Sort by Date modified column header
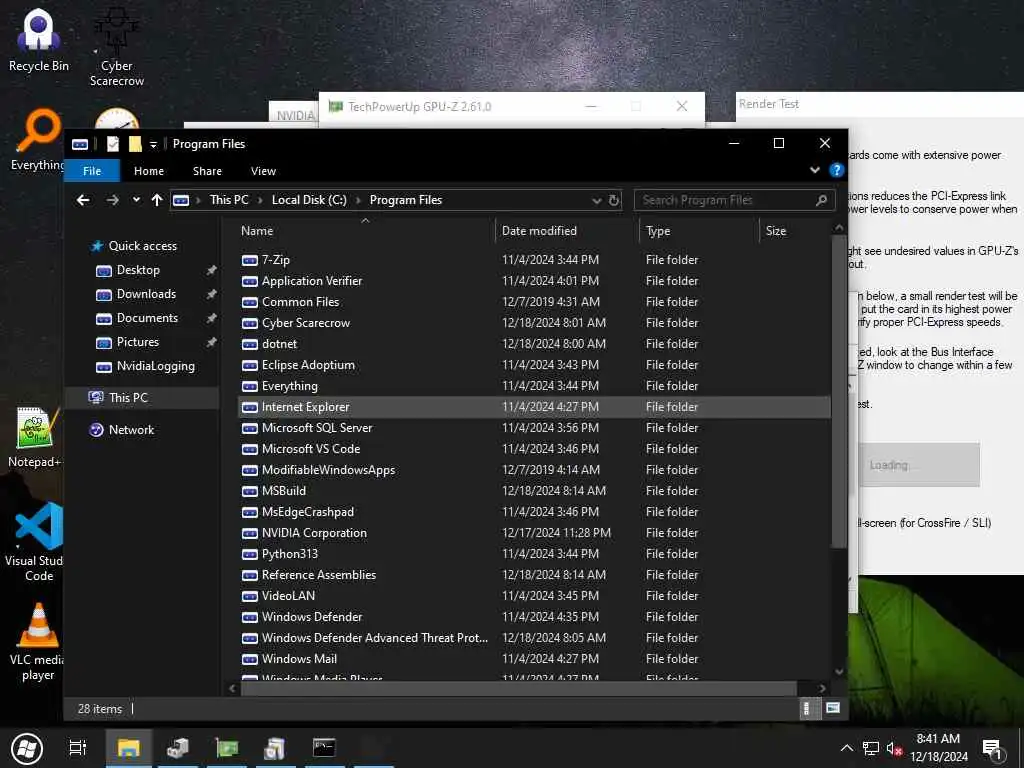The image size is (1024, 768). (567, 231)
